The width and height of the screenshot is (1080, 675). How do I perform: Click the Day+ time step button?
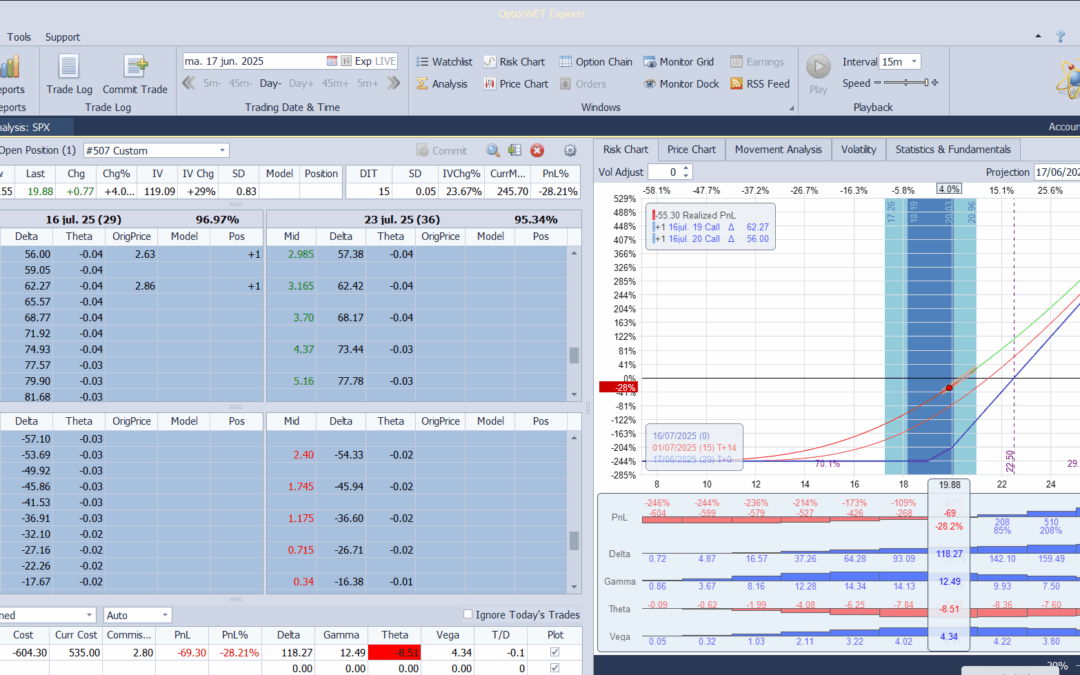click(x=301, y=83)
